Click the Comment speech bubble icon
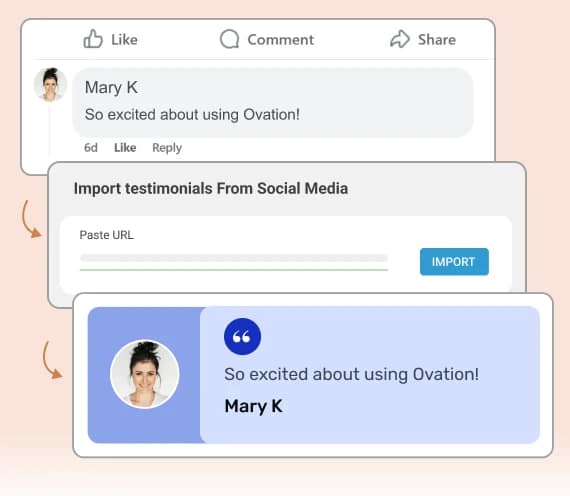 click(230, 39)
